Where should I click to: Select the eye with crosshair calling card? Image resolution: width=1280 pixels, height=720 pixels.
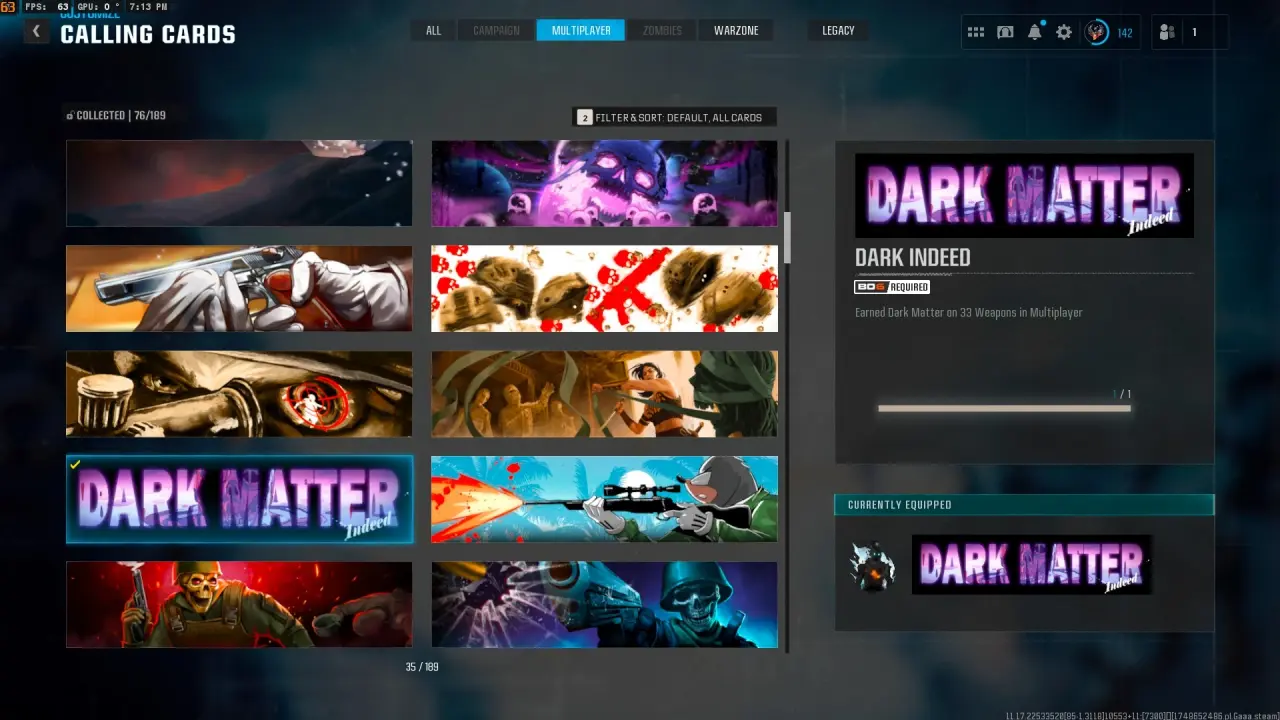pyautogui.click(x=239, y=393)
